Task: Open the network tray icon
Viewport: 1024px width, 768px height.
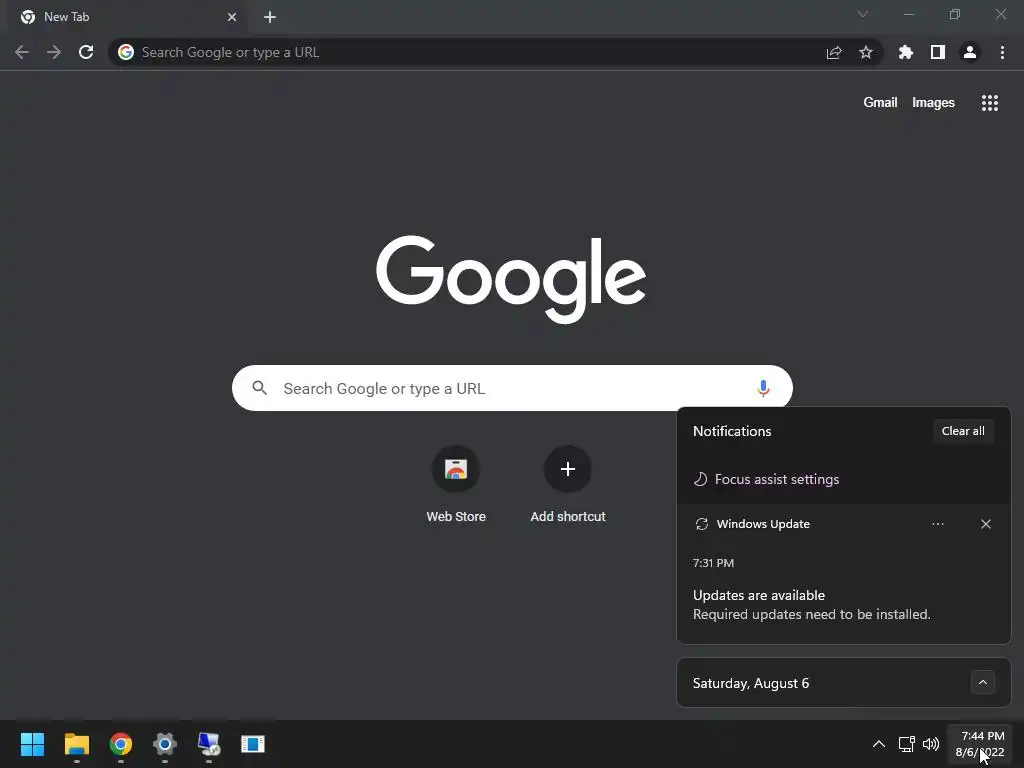Action: tap(906, 744)
